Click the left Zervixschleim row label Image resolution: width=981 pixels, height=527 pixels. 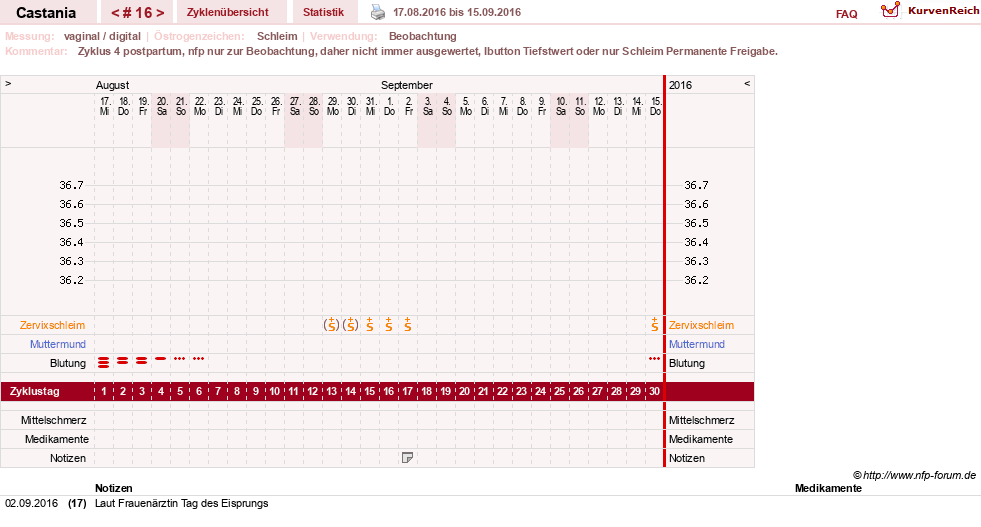(53, 325)
